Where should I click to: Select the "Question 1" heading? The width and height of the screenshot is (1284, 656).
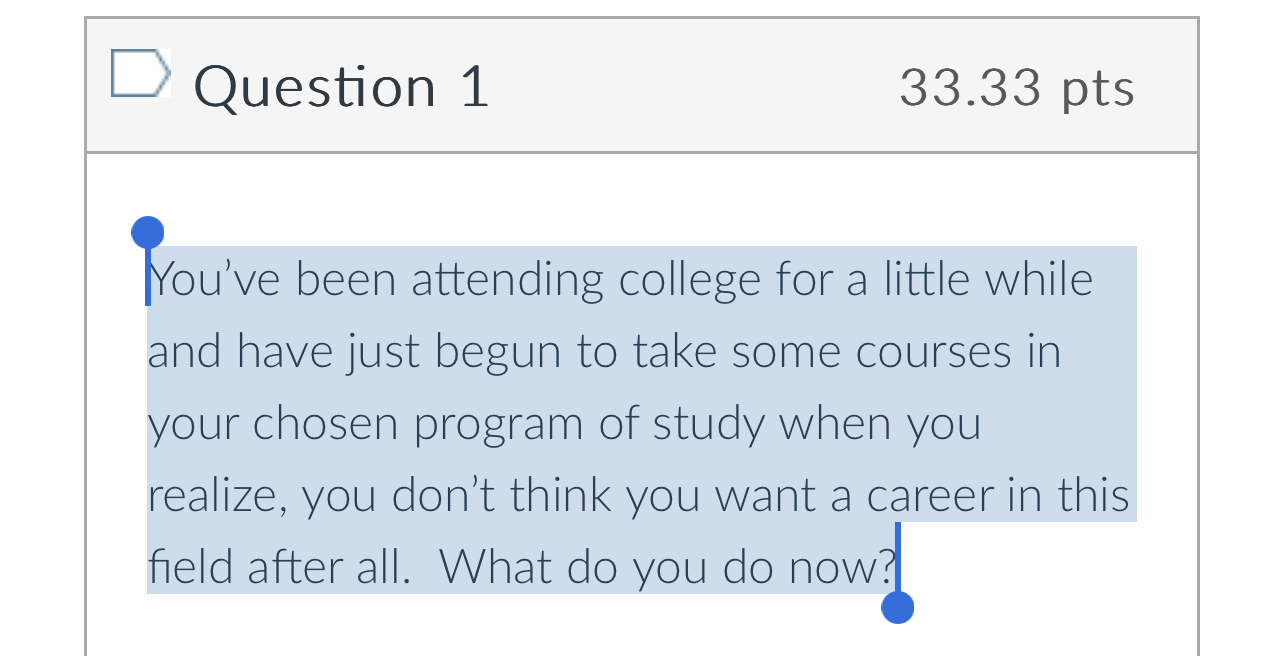(x=340, y=86)
